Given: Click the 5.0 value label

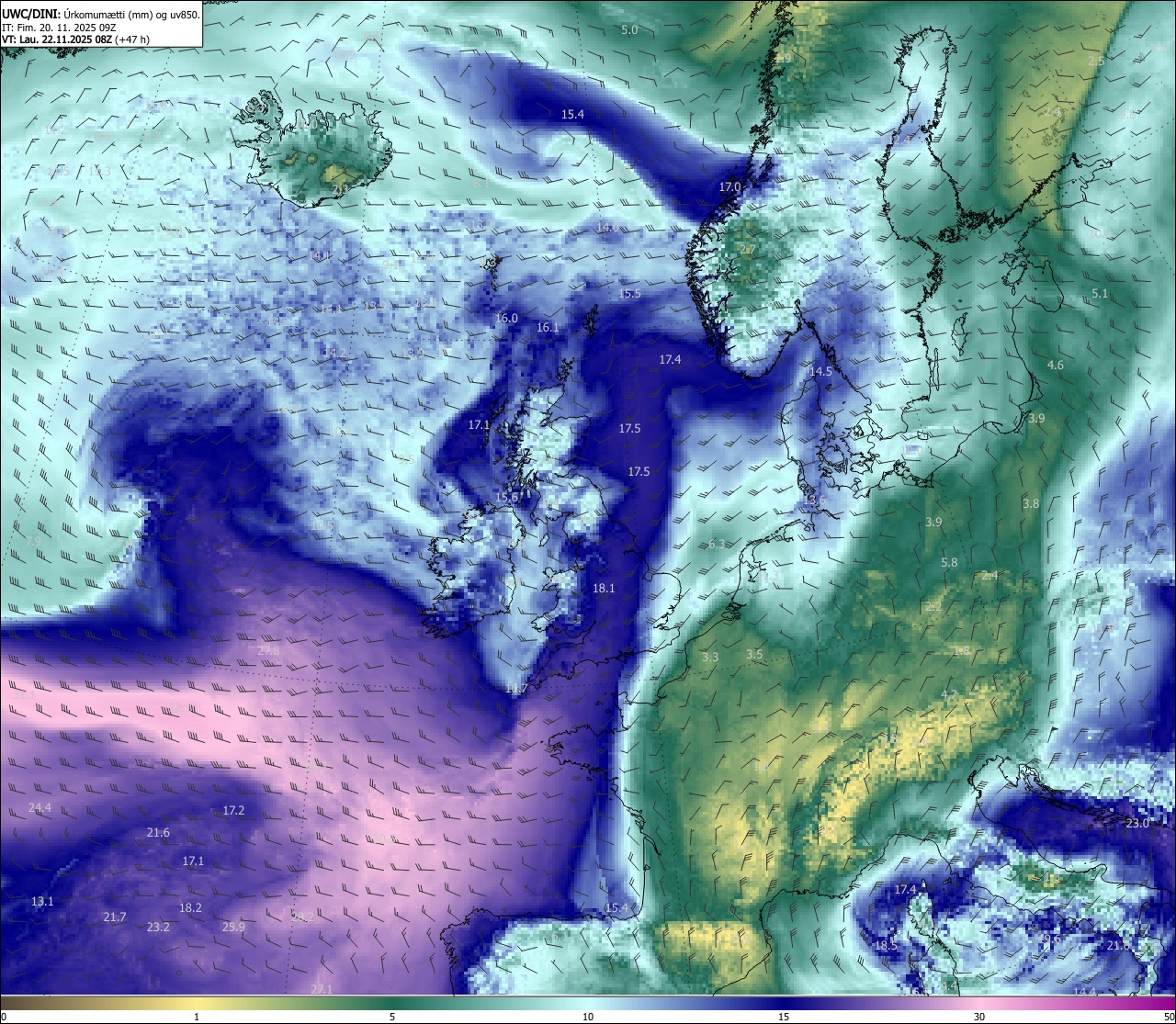Looking at the screenshot, I should pos(629,30).
